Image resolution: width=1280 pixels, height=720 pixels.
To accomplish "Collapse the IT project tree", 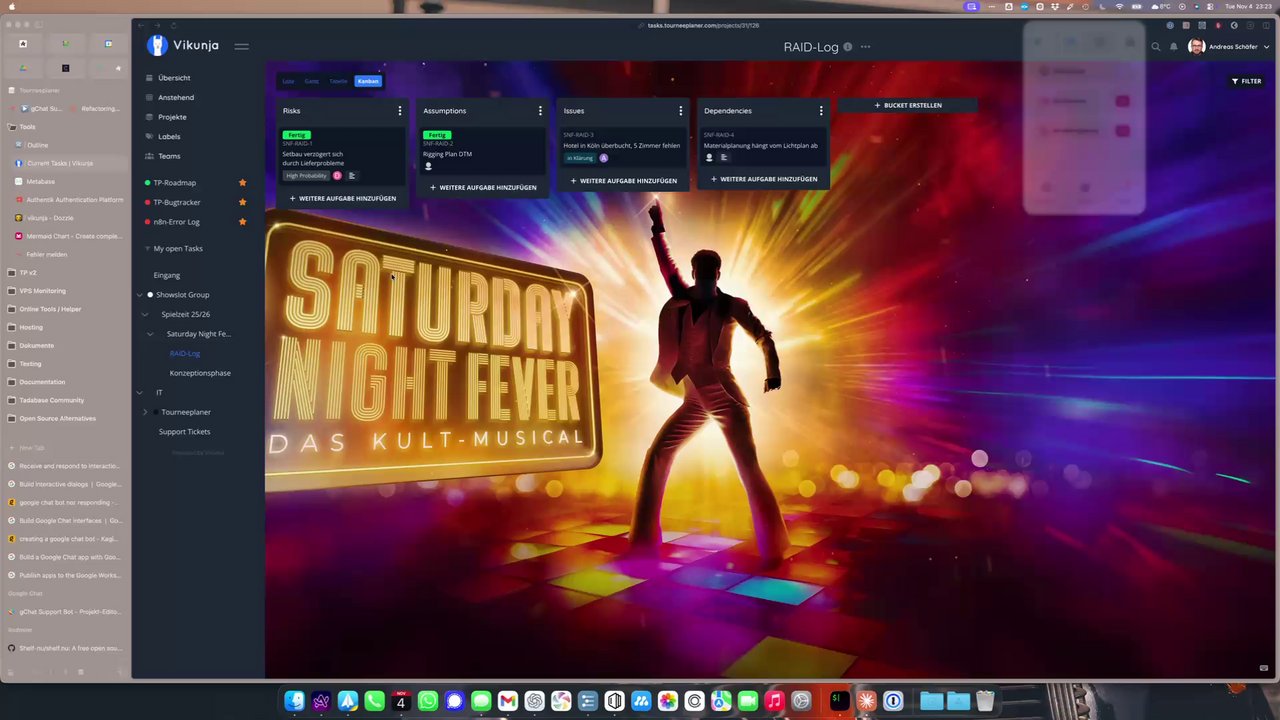I will (x=140, y=393).
